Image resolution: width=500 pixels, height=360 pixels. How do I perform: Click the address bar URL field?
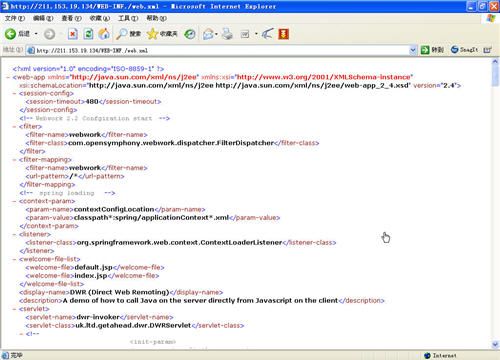tap(220, 50)
